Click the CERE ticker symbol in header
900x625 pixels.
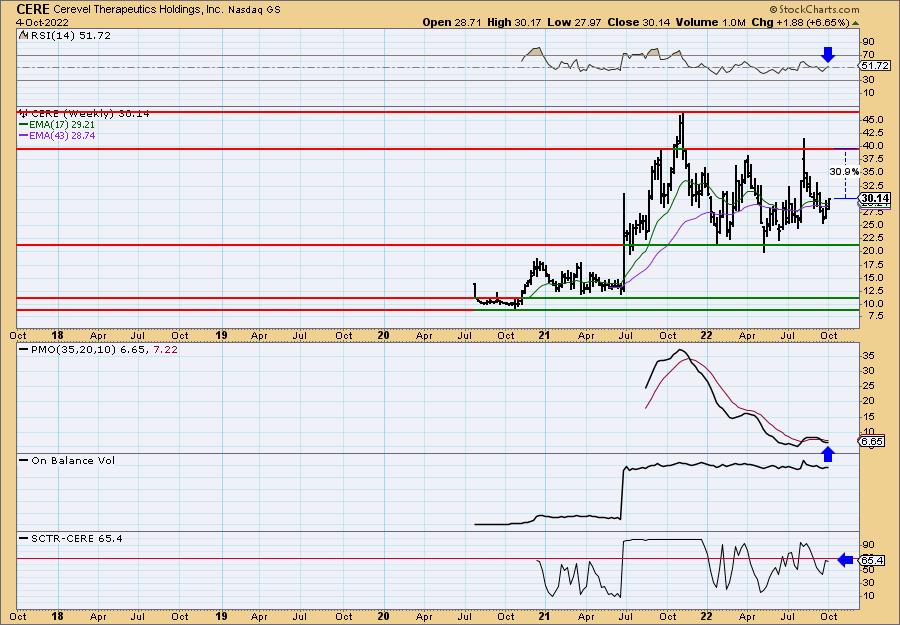(x=33, y=9)
